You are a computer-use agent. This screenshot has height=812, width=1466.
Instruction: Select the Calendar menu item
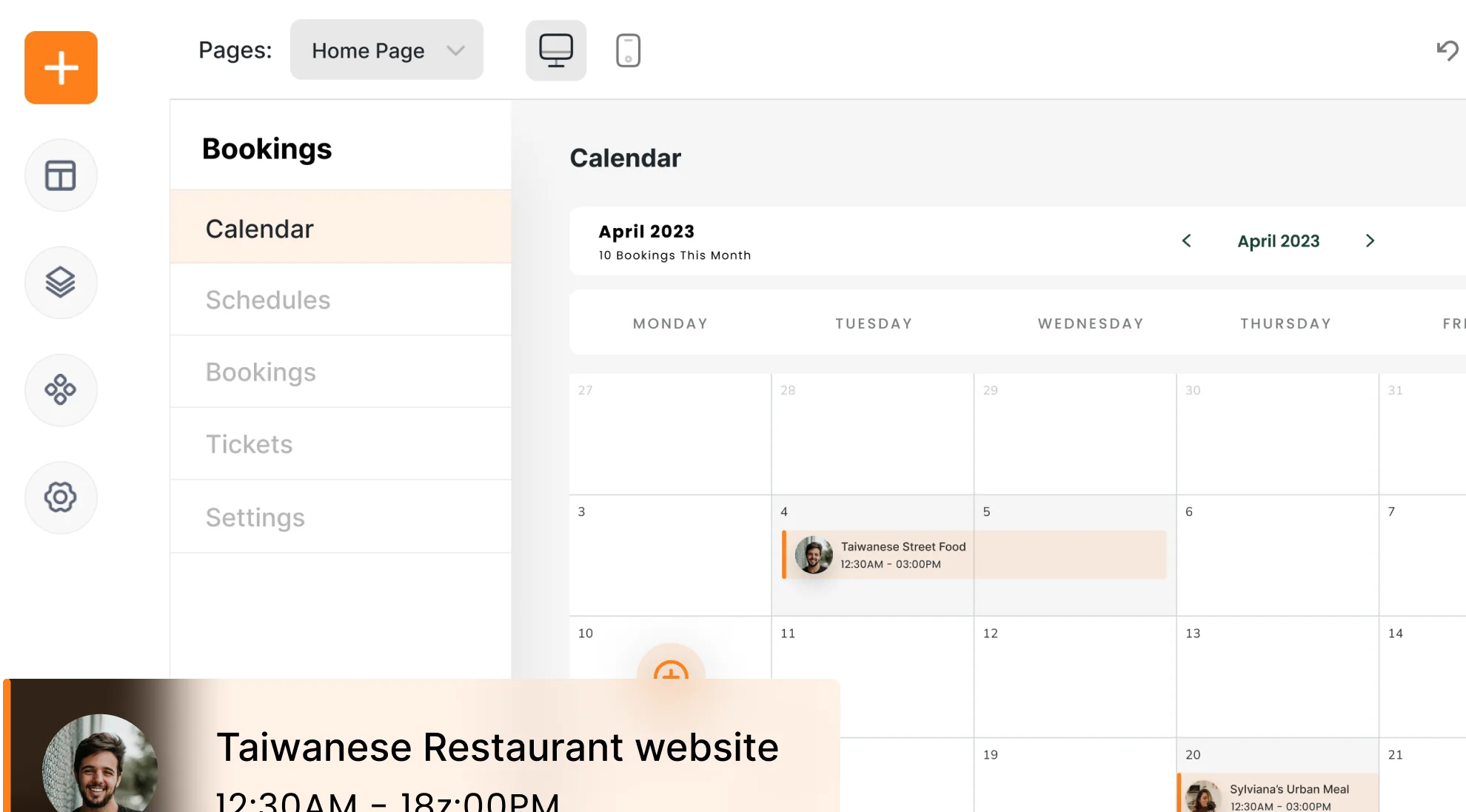[341, 229]
